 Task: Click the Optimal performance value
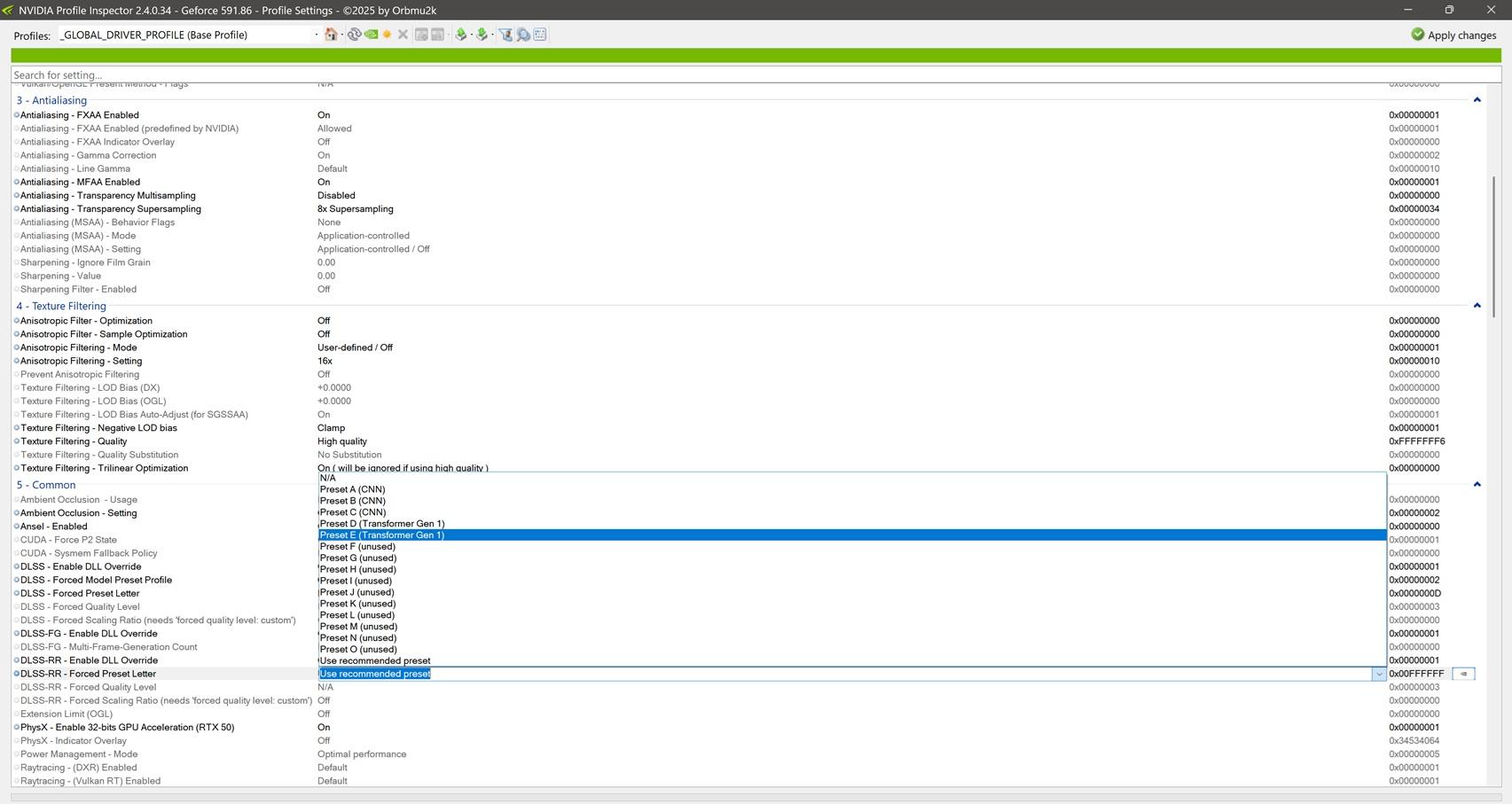[362, 754]
